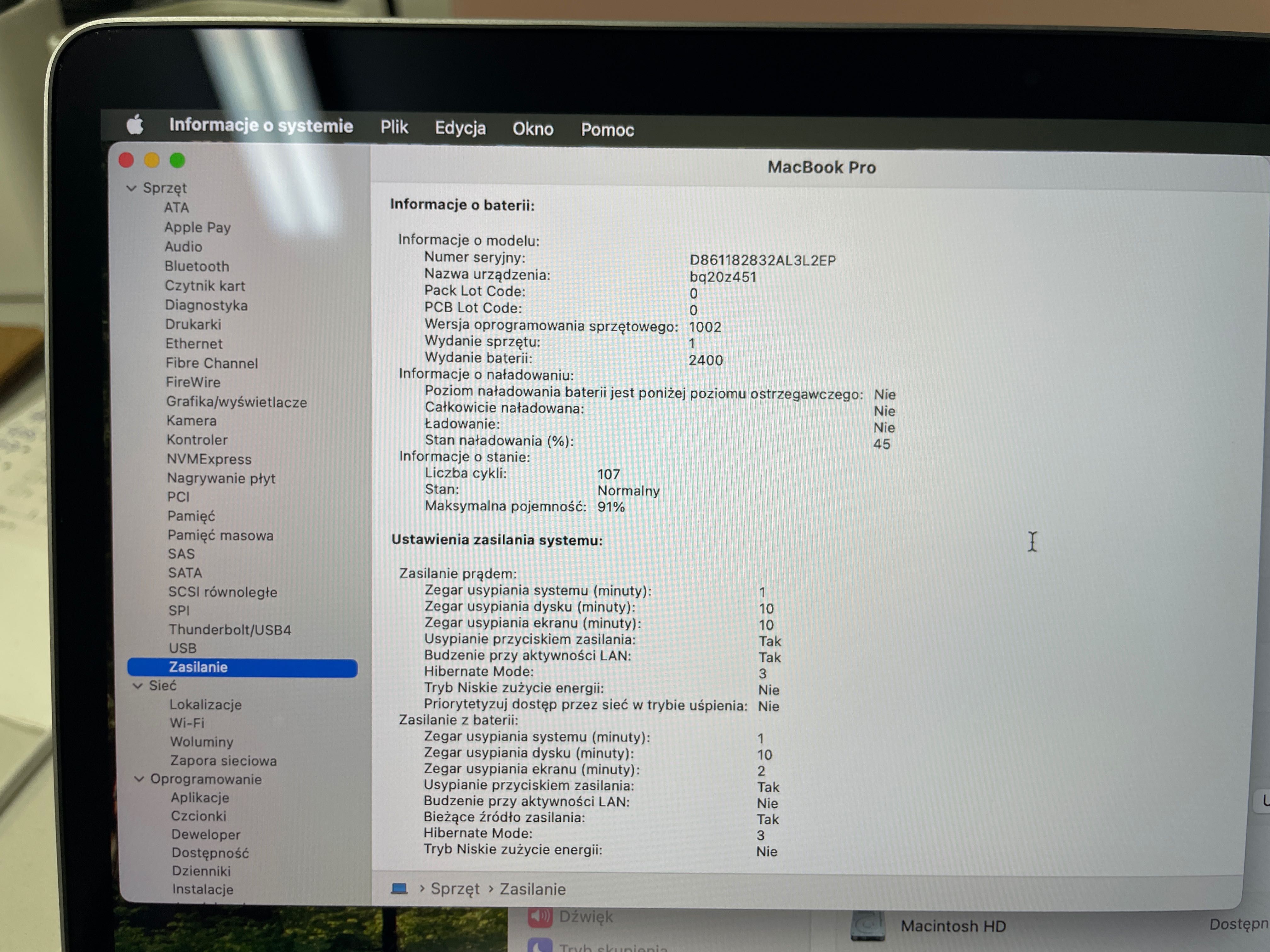Select Instalacje under Oprogramowanie
1270x952 pixels.
pos(203,889)
